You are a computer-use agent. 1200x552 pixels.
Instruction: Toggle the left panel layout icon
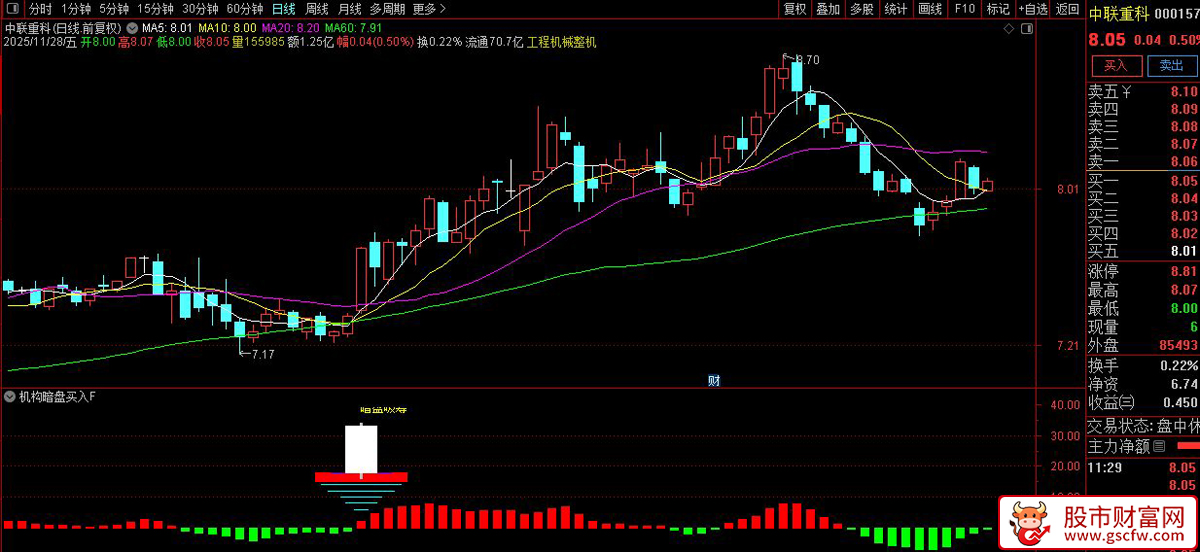(13, 9)
